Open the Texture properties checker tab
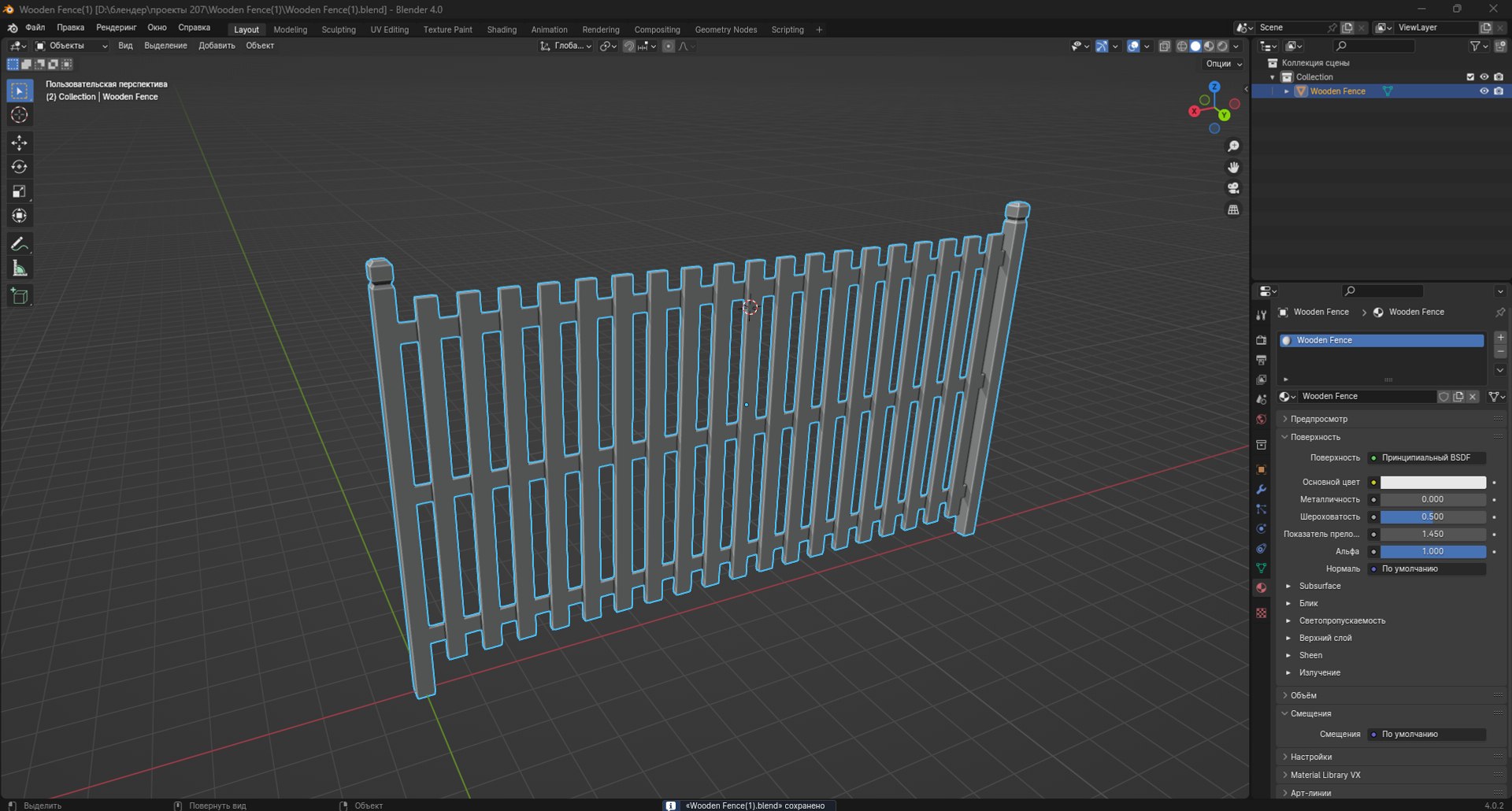 pos(1261,613)
